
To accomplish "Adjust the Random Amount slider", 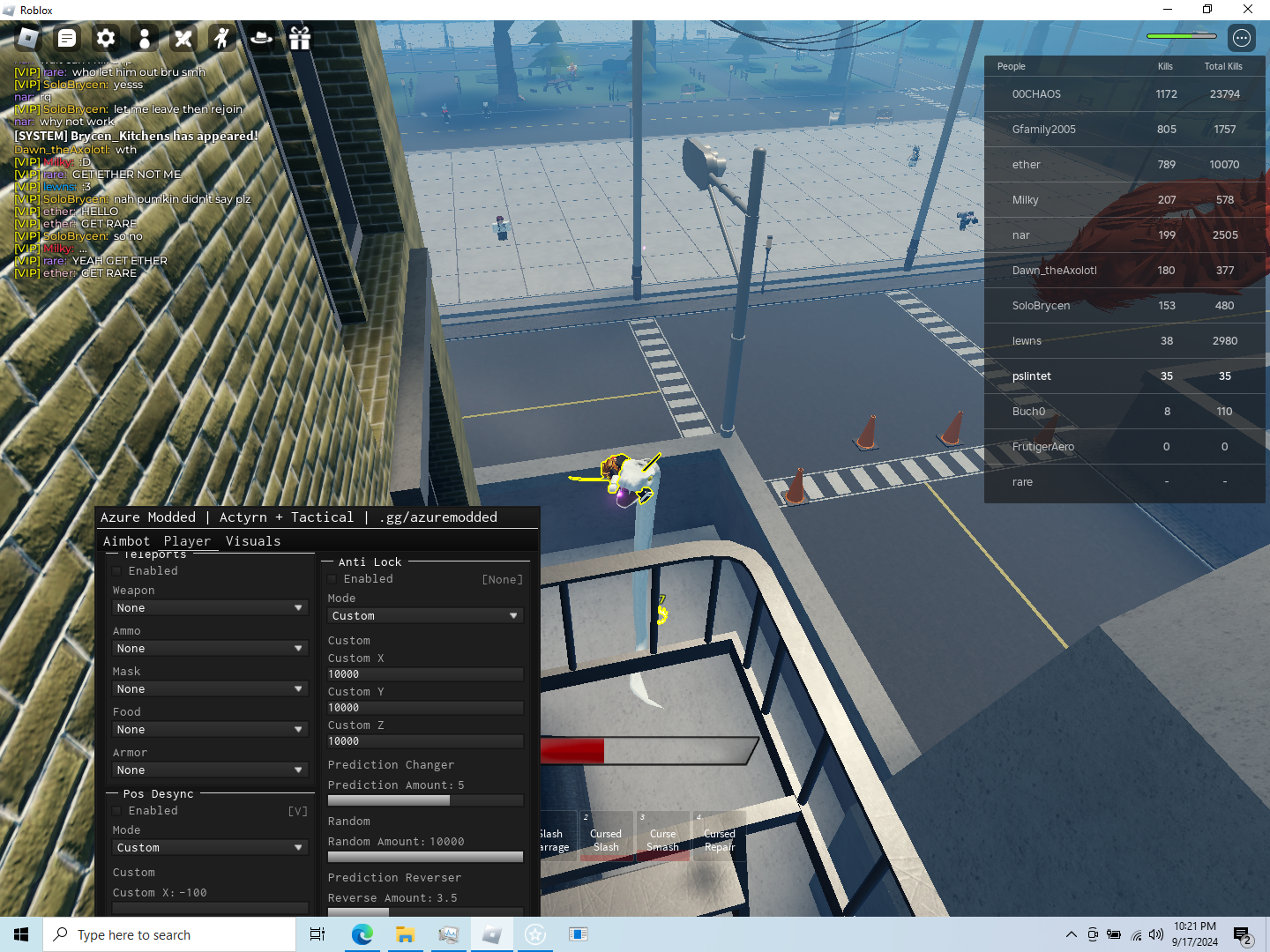I will click(425, 857).
